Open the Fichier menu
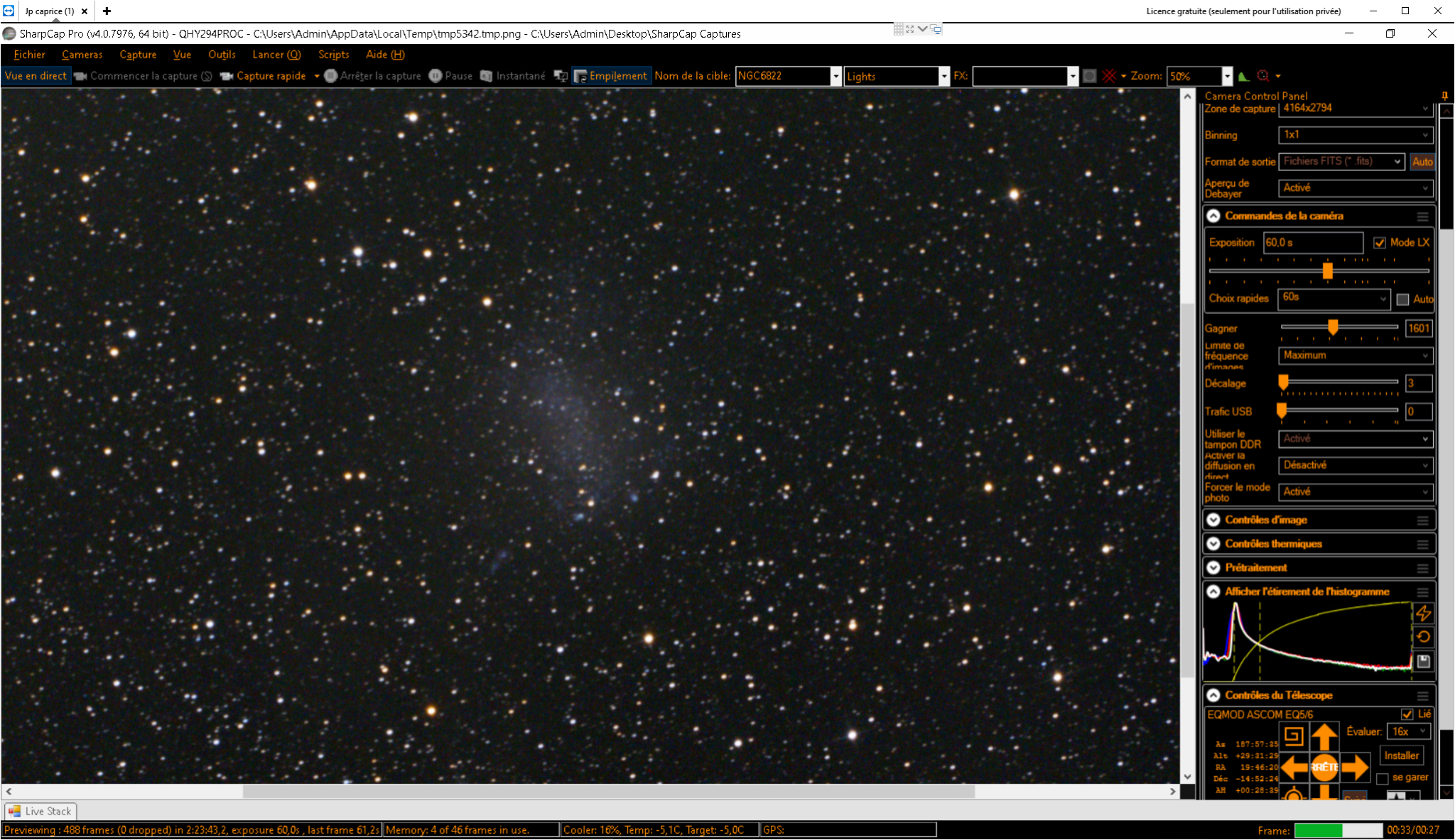1455x840 pixels. (x=29, y=55)
